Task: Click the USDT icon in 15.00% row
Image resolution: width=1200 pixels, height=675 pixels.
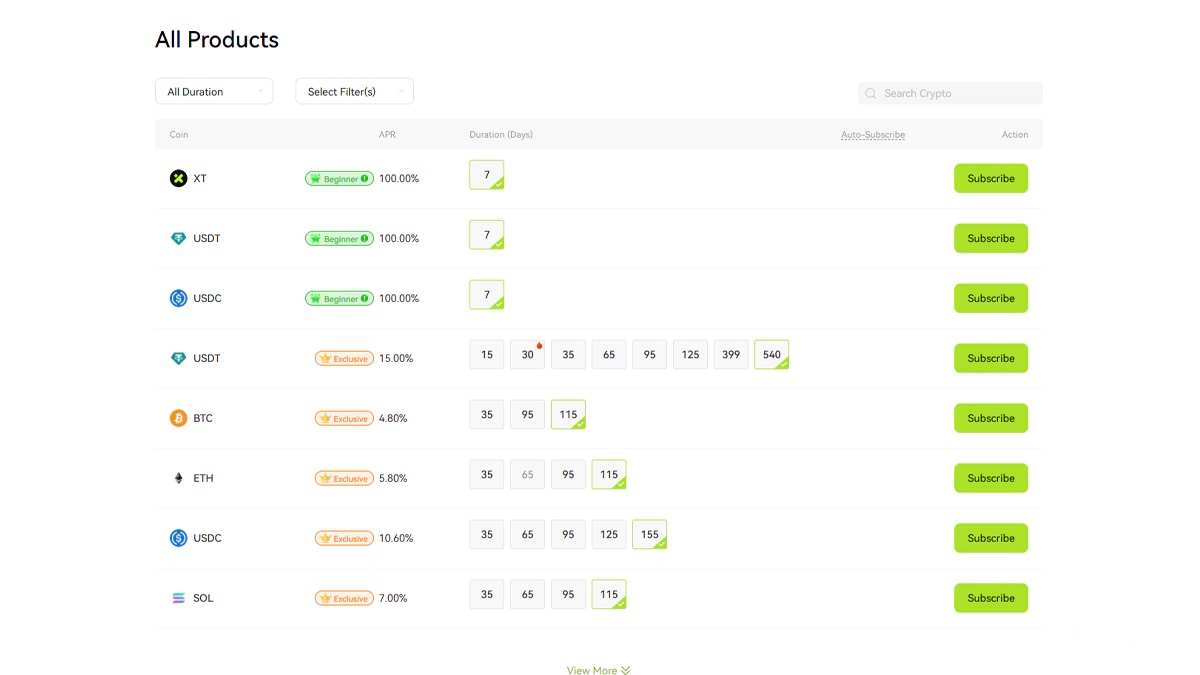Action: pos(178,358)
